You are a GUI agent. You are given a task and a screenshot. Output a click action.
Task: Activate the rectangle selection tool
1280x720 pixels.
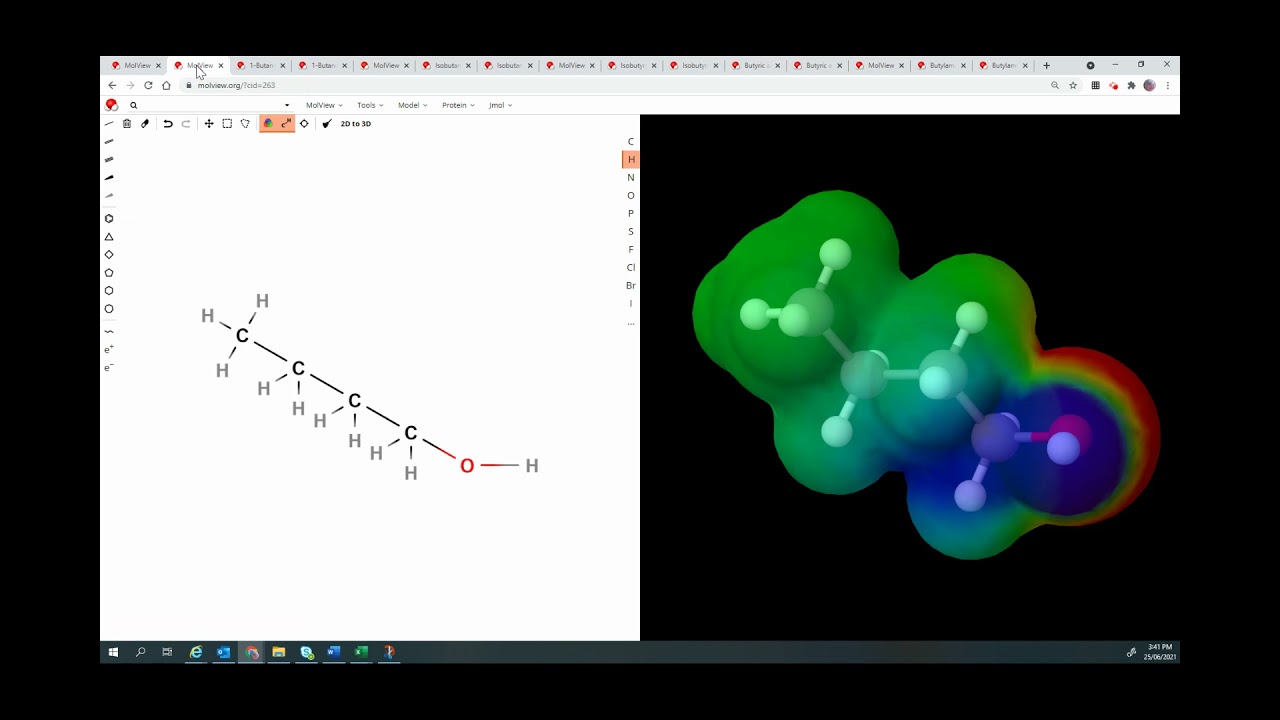tap(227, 123)
